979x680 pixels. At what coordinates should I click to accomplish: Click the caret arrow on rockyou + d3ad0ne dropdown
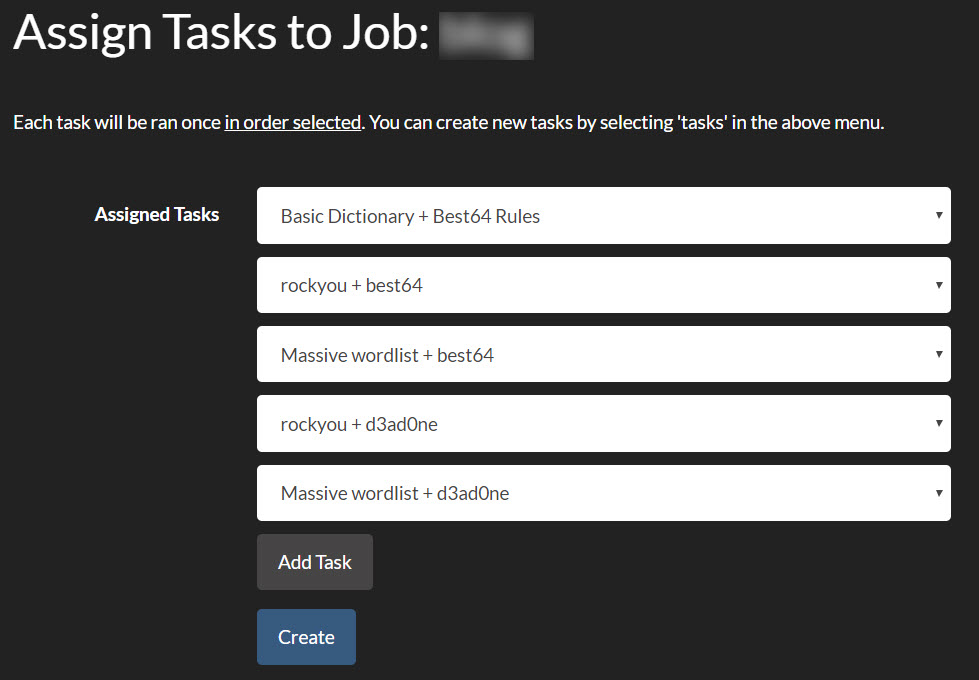[938, 423]
